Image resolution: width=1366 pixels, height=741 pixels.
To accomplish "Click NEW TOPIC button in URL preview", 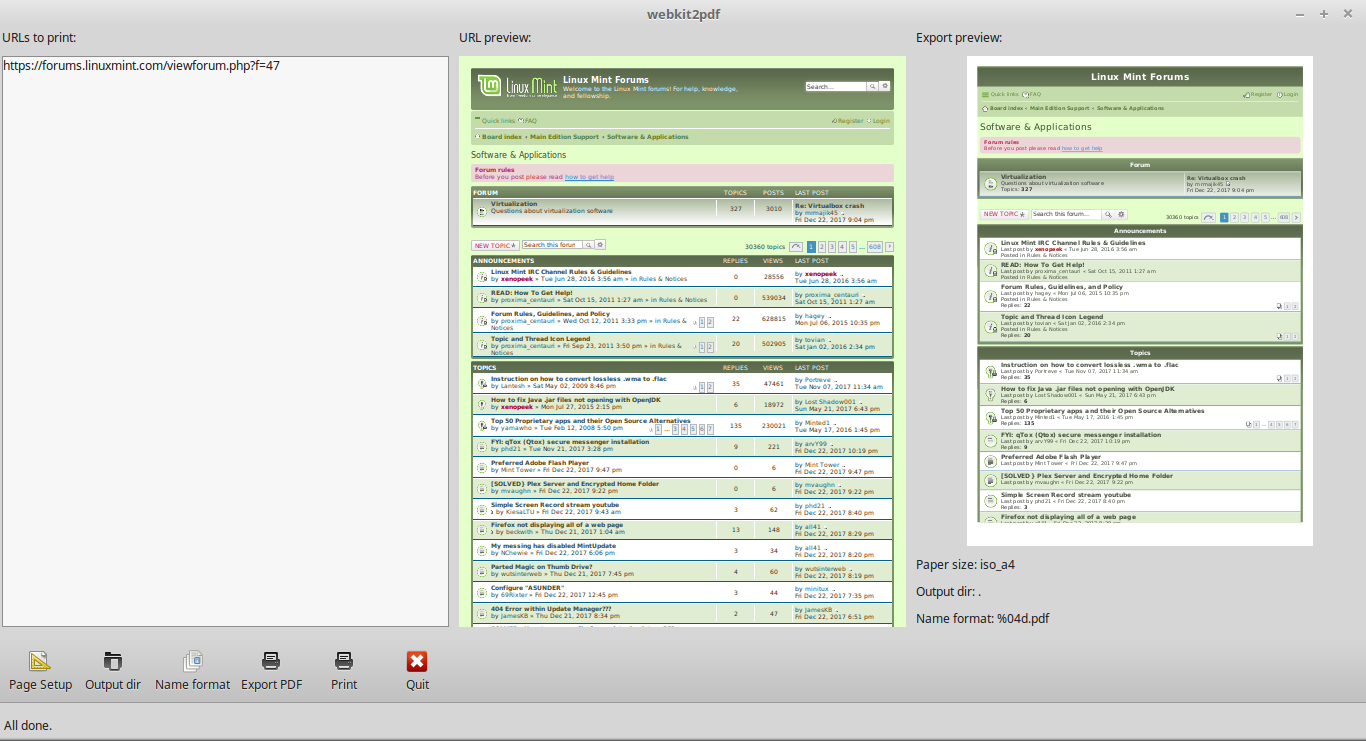I will (x=495, y=245).
